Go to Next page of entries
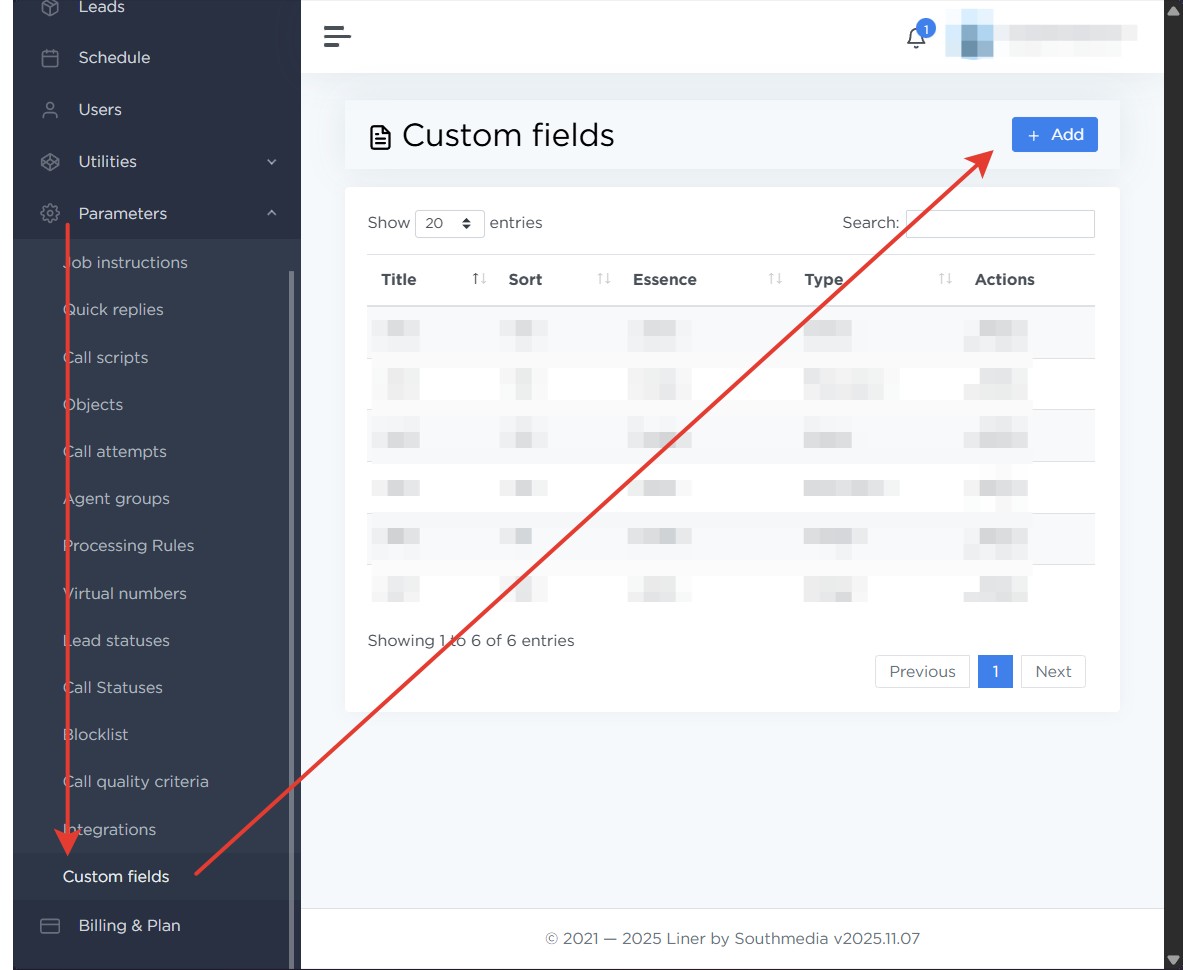This screenshot has height=970, width=1183. coord(1053,672)
